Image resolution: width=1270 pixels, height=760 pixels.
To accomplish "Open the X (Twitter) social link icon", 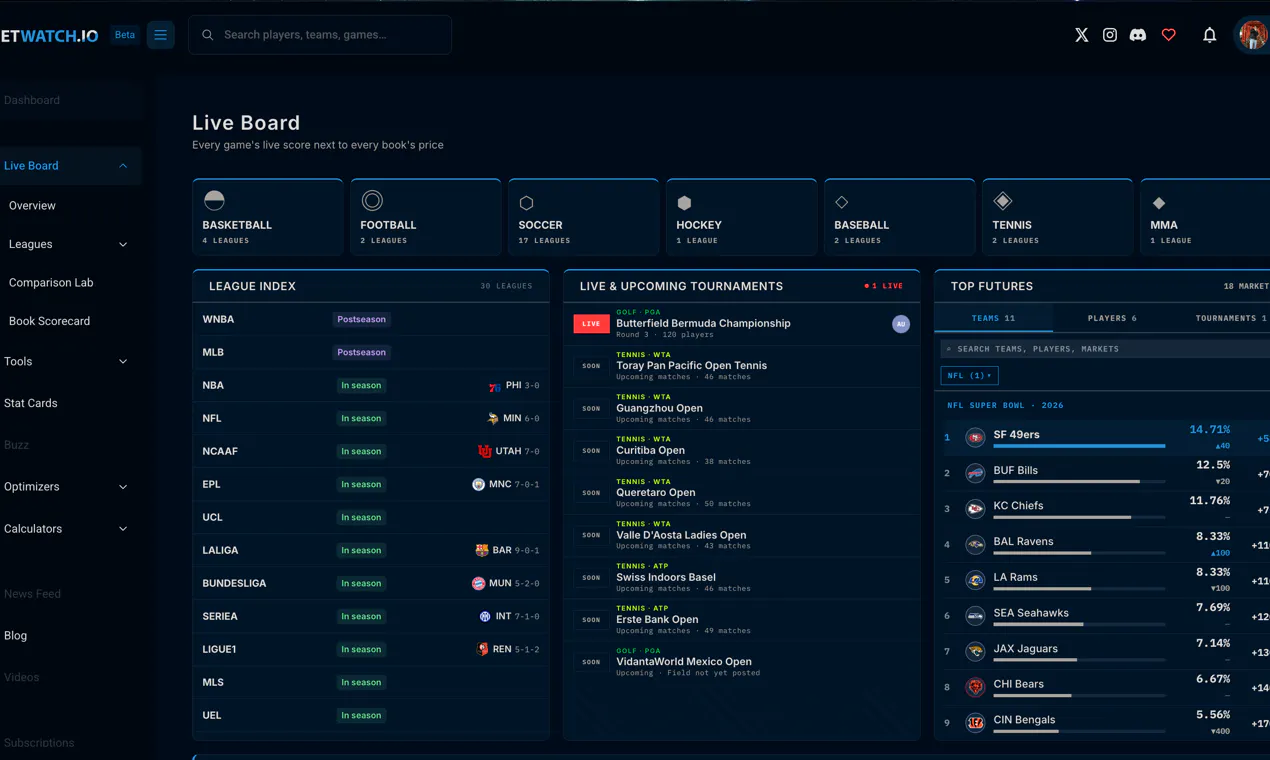I will [1081, 35].
